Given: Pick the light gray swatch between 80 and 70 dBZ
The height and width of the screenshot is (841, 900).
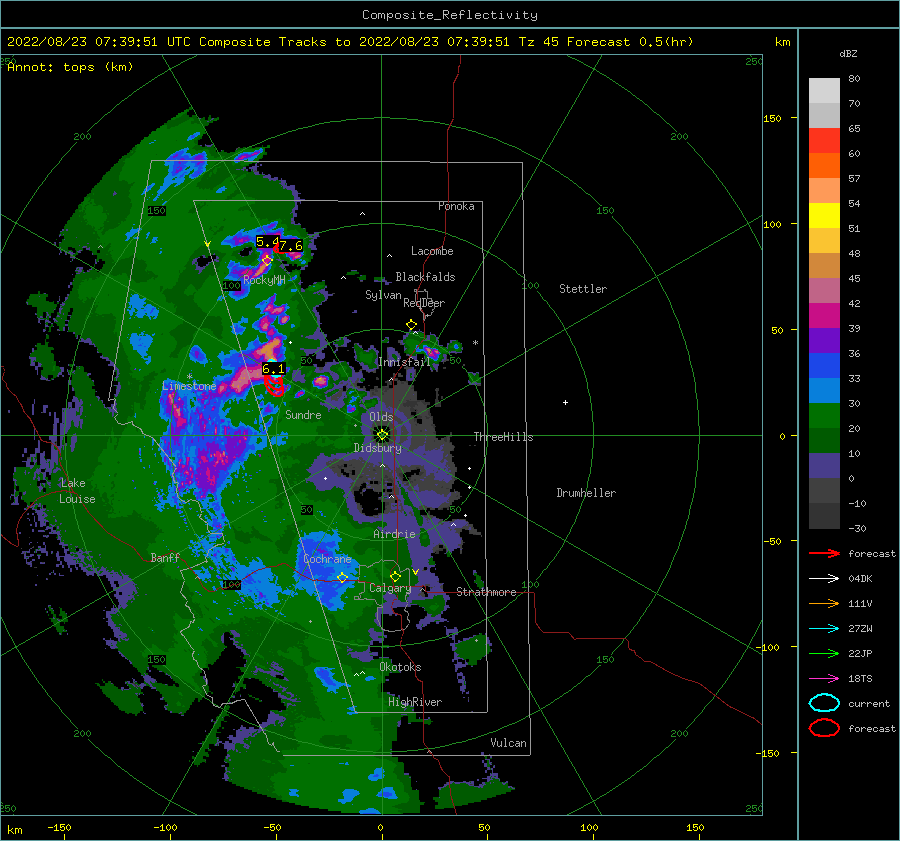Looking at the screenshot, I should click(824, 91).
